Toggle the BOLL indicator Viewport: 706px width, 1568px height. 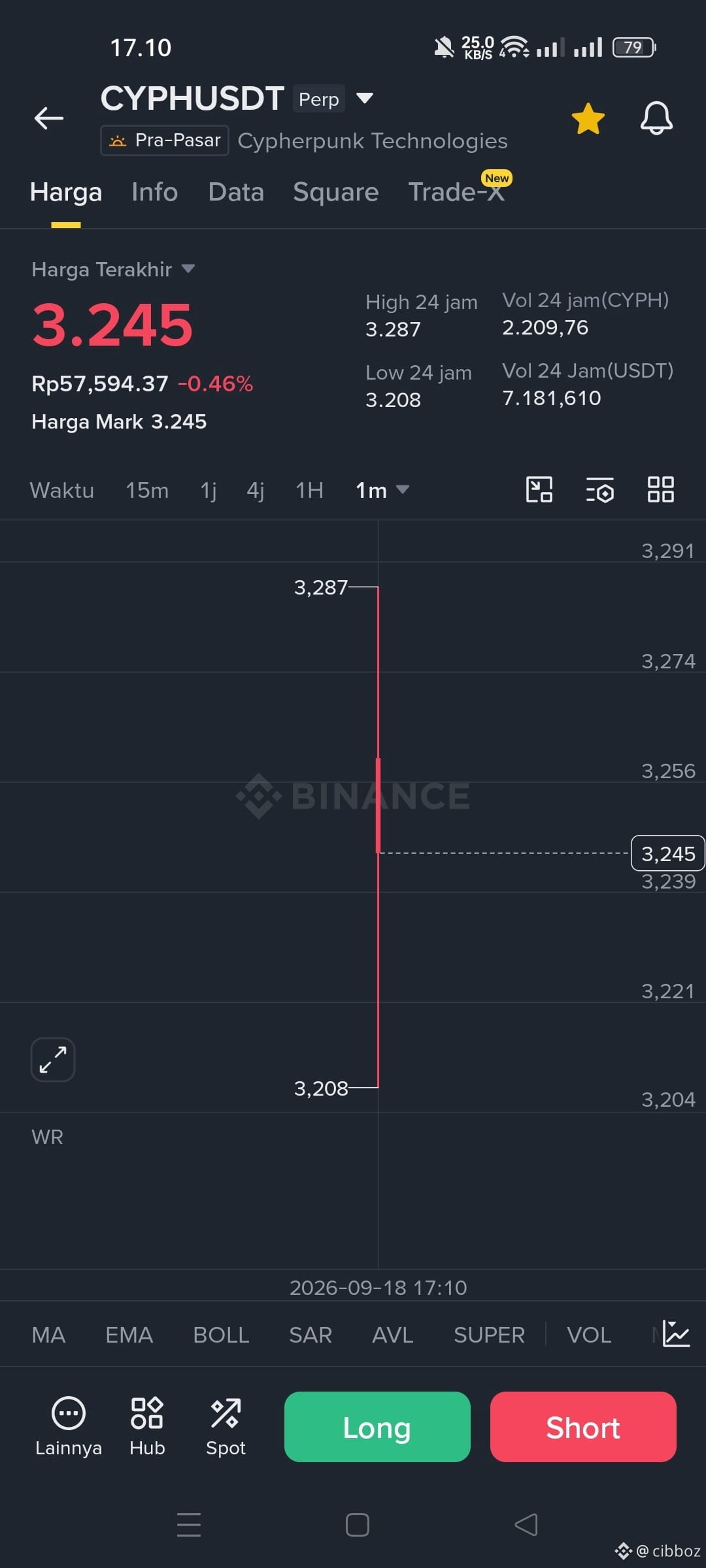(221, 1335)
